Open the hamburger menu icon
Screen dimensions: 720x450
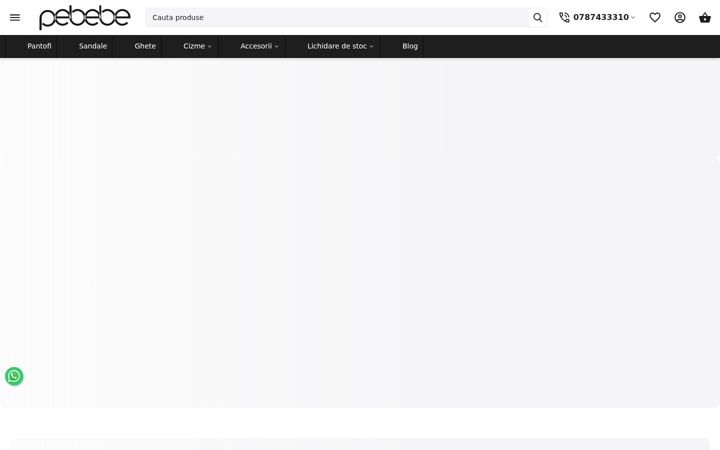tap(15, 17)
